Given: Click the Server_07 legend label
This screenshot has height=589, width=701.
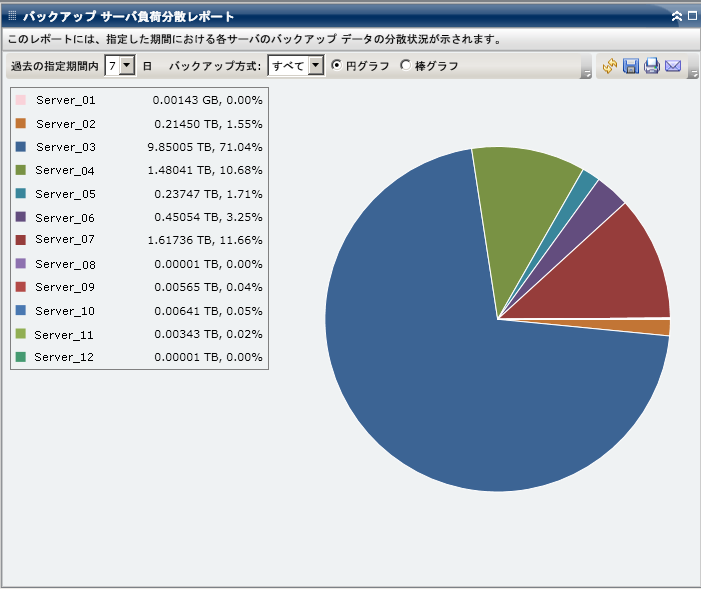Looking at the screenshot, I should (65, 240).
